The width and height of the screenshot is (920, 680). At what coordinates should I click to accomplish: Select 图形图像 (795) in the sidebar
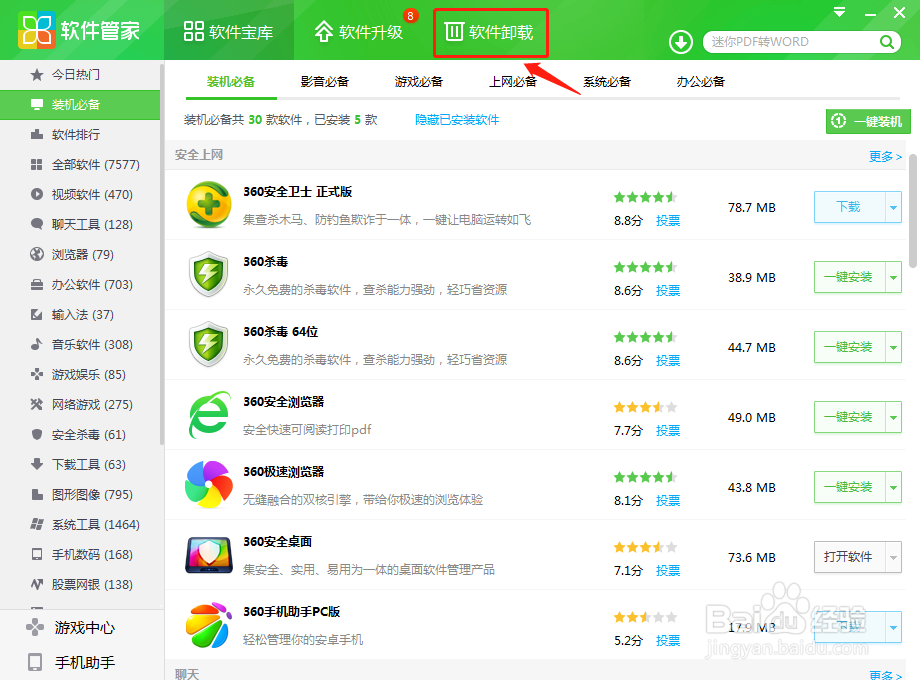point(80,495)
